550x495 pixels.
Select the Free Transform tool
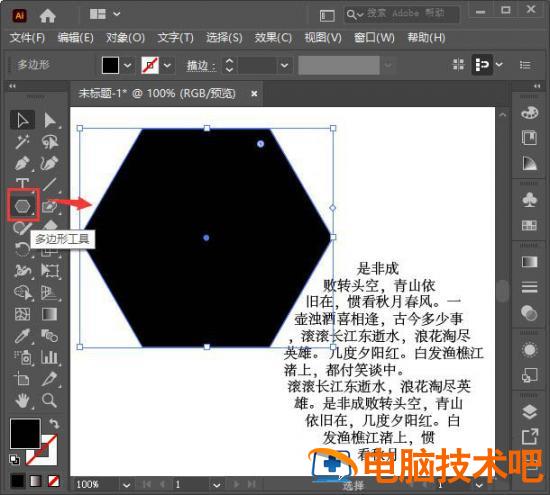49,271
